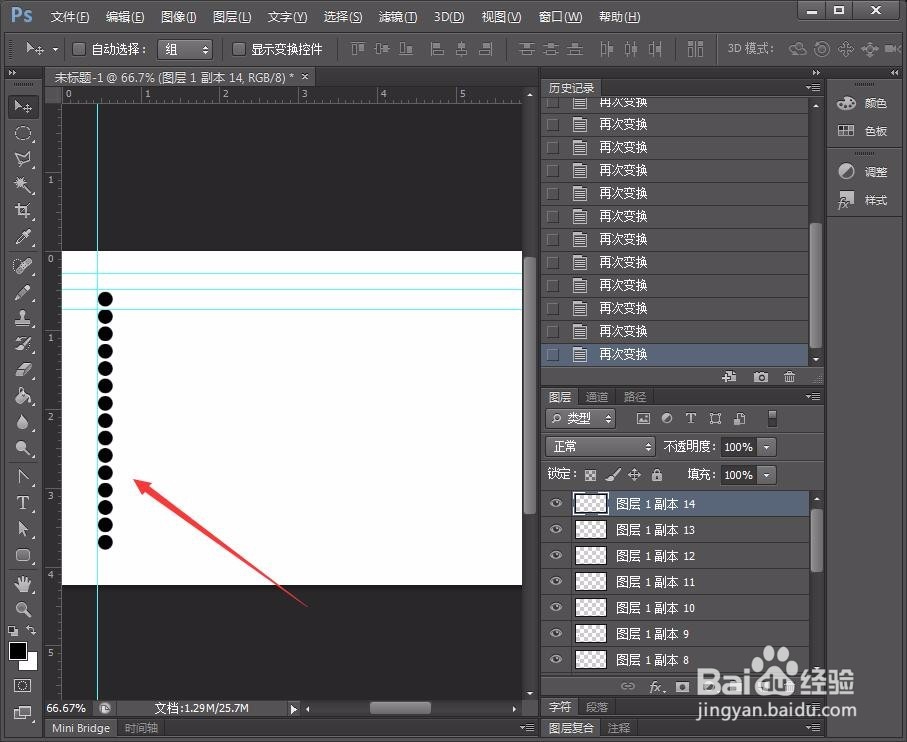907x742 pixels.
Task: Lock transparent pixels icon
Action: tap(590, 475)
